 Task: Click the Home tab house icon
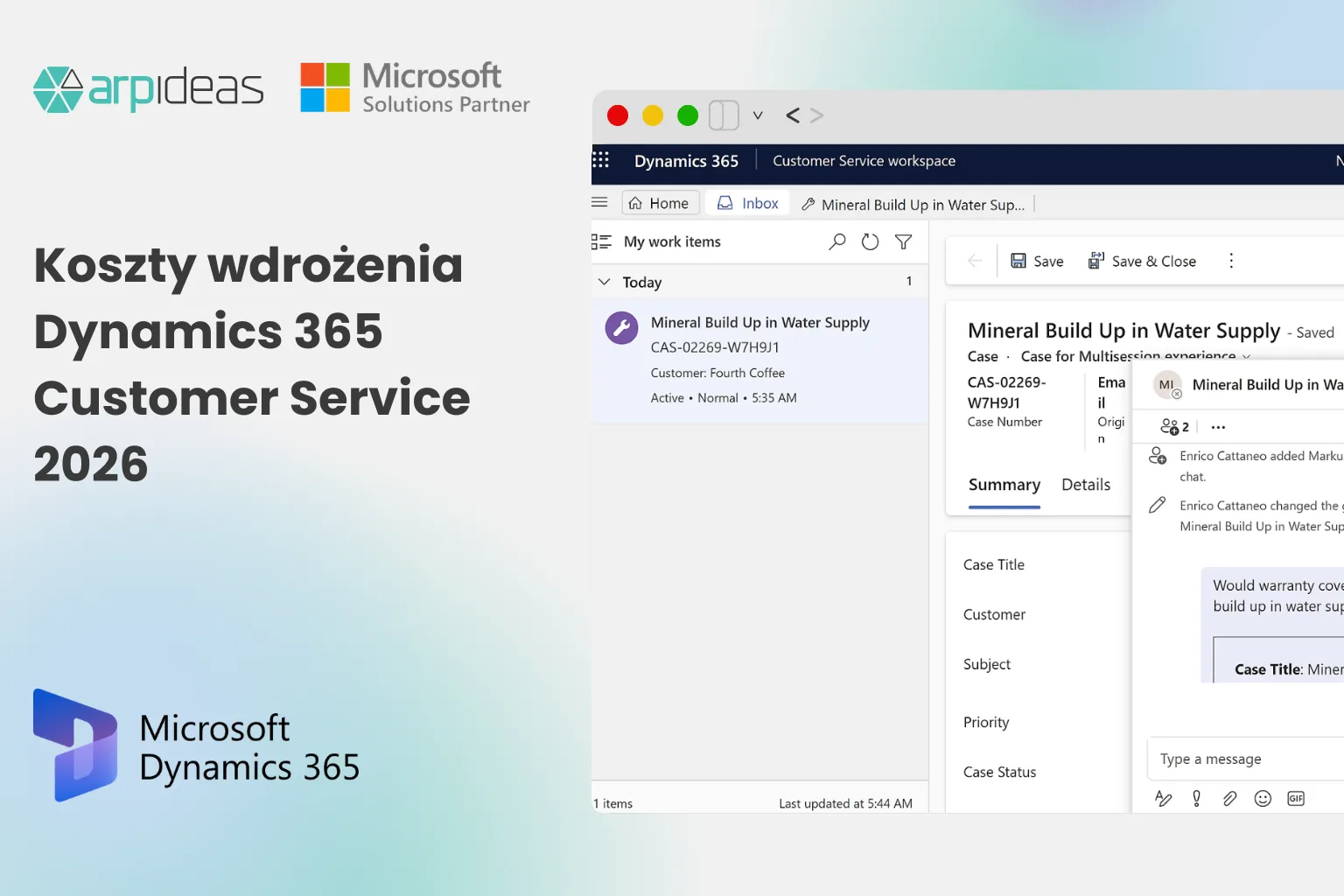pyautogui.click(x=635, y=203)
